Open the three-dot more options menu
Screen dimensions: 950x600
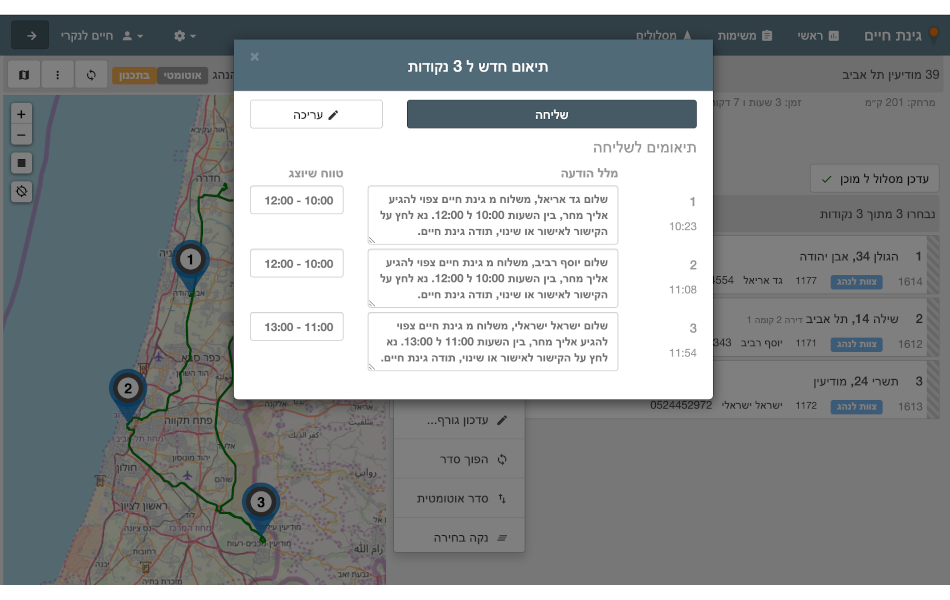[58, 75]
